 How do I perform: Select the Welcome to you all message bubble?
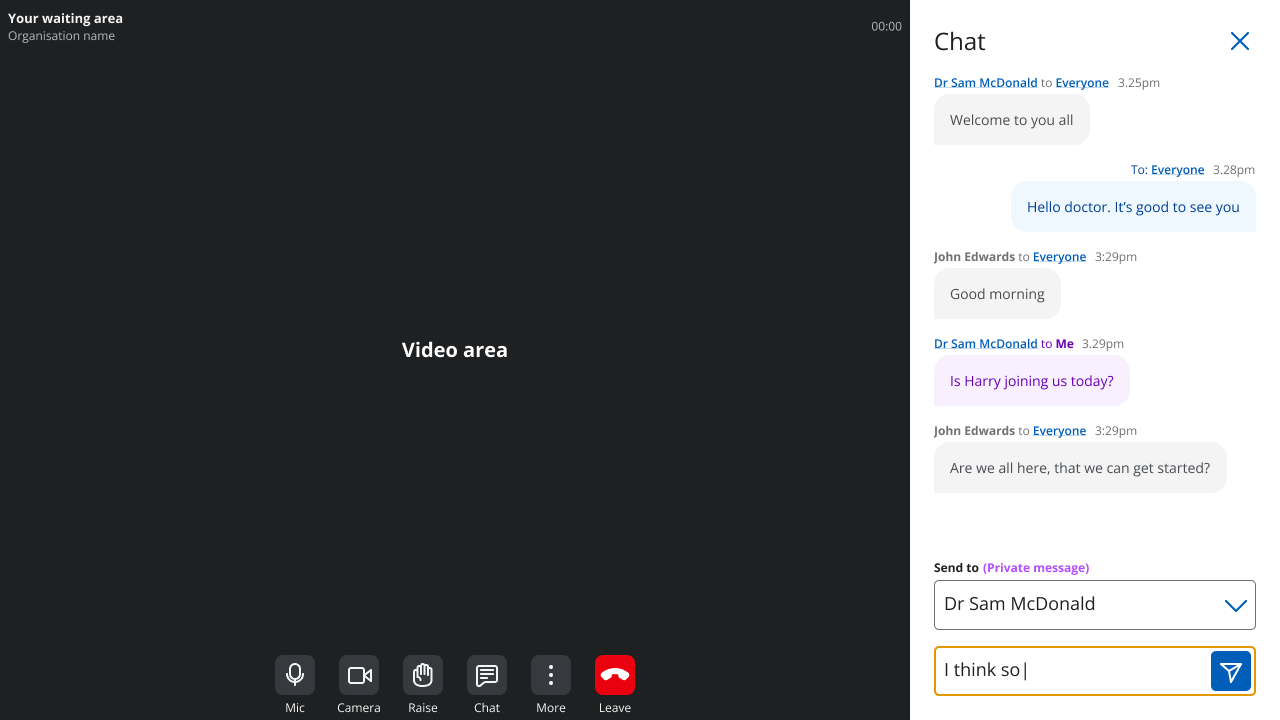click(x=1011, y=119)
